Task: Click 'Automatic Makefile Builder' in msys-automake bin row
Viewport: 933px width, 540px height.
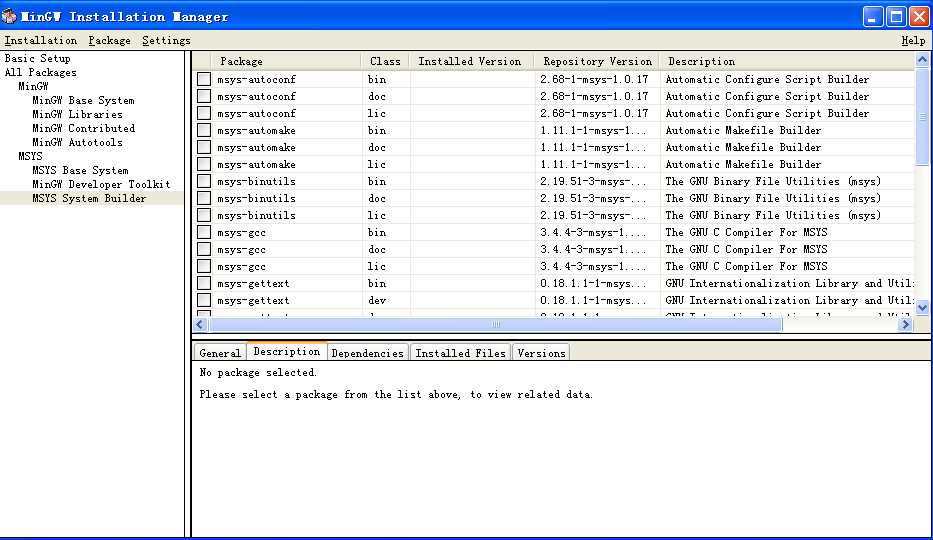Action: (743, 130)
